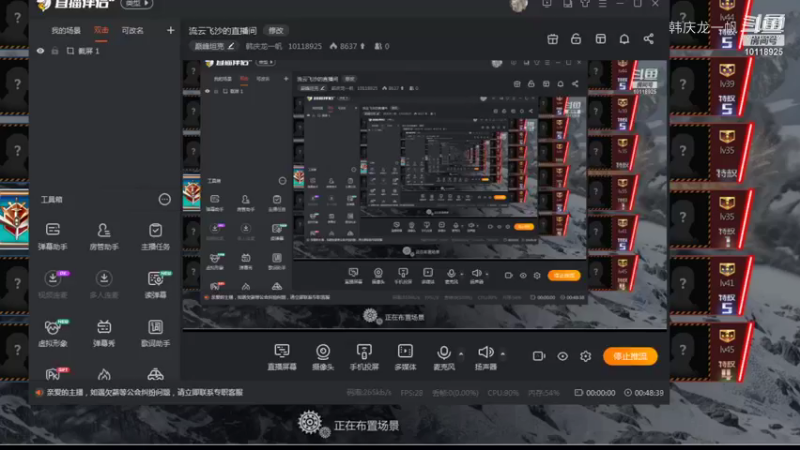Click the layout icon in header
This screenshot has width=800, height=450.
pos(601,39)
